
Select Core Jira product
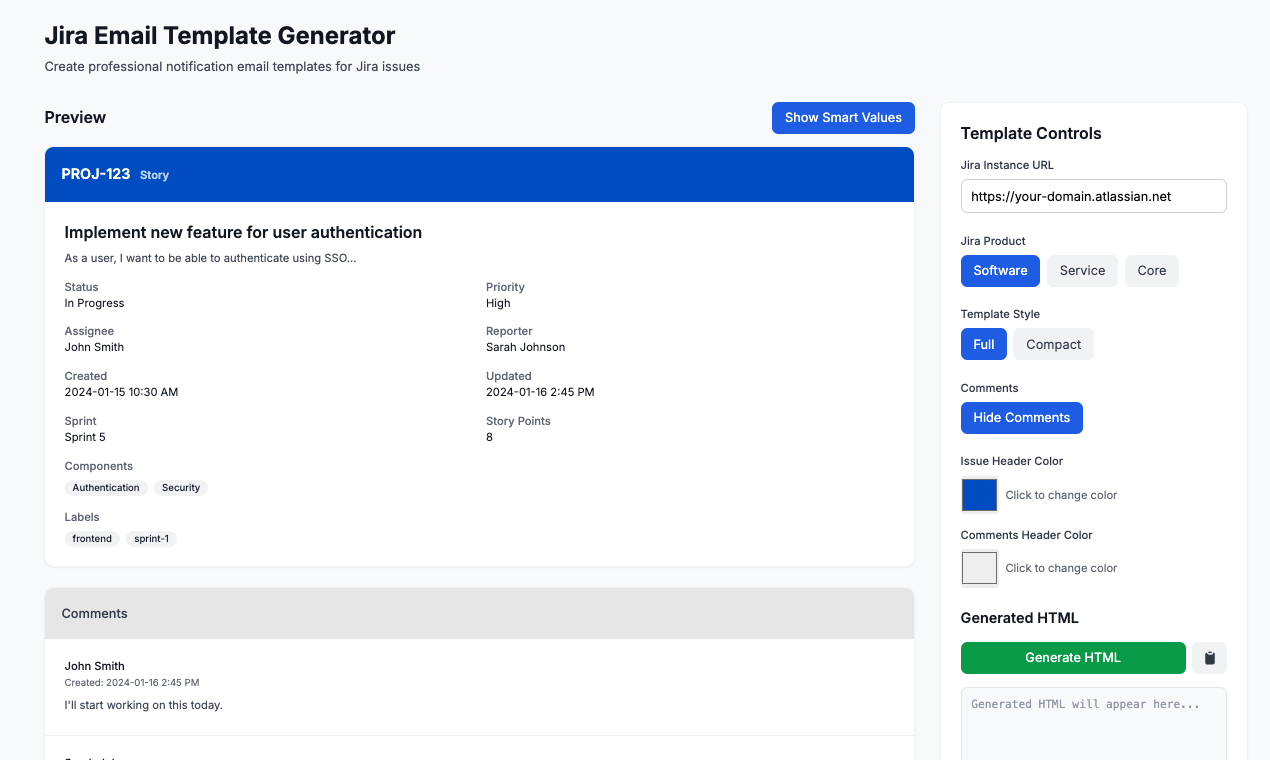[x=1152, y=270]
